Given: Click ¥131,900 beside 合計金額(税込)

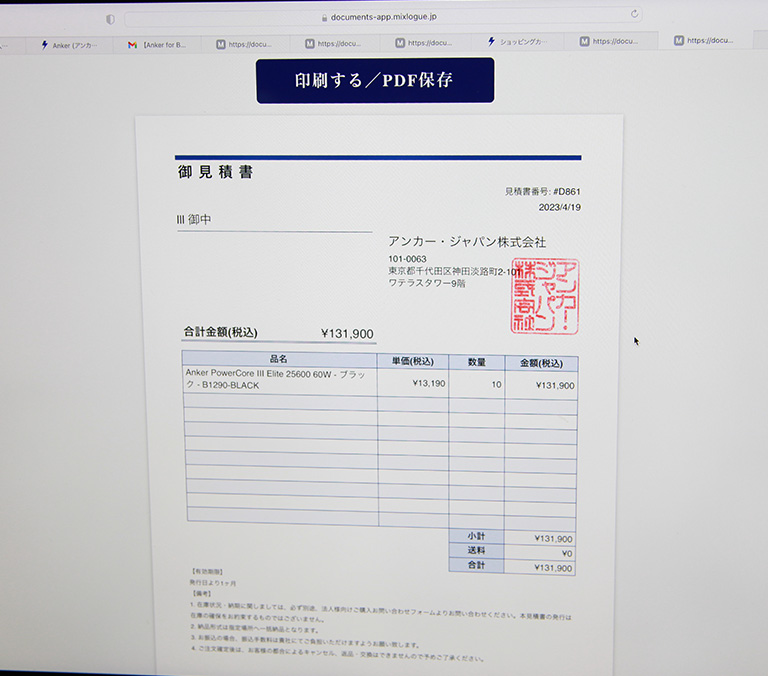Looking at the screenshot, I should coord(347,334).
